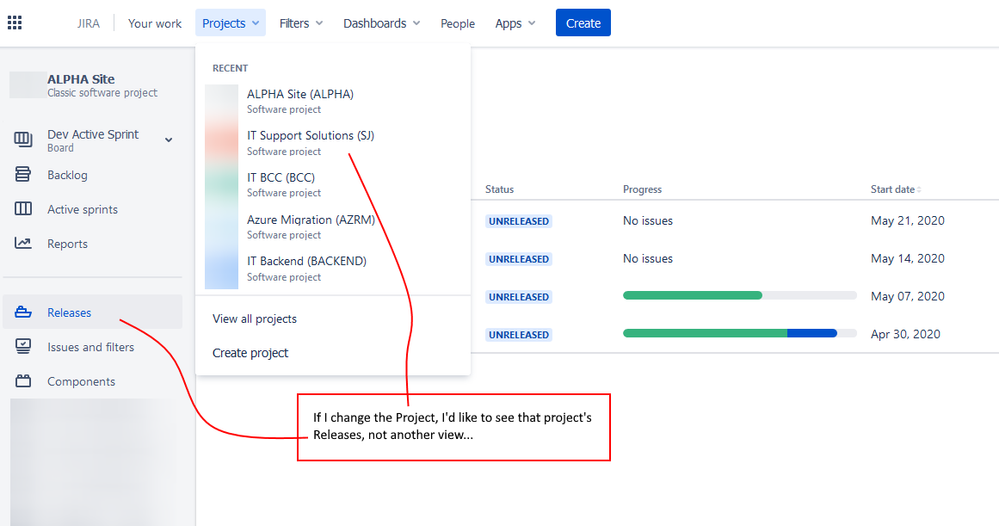The height and width of the screenshot is (526, 999).
Task: Click No issues for May 14, 2020
Action: (648, 259)
